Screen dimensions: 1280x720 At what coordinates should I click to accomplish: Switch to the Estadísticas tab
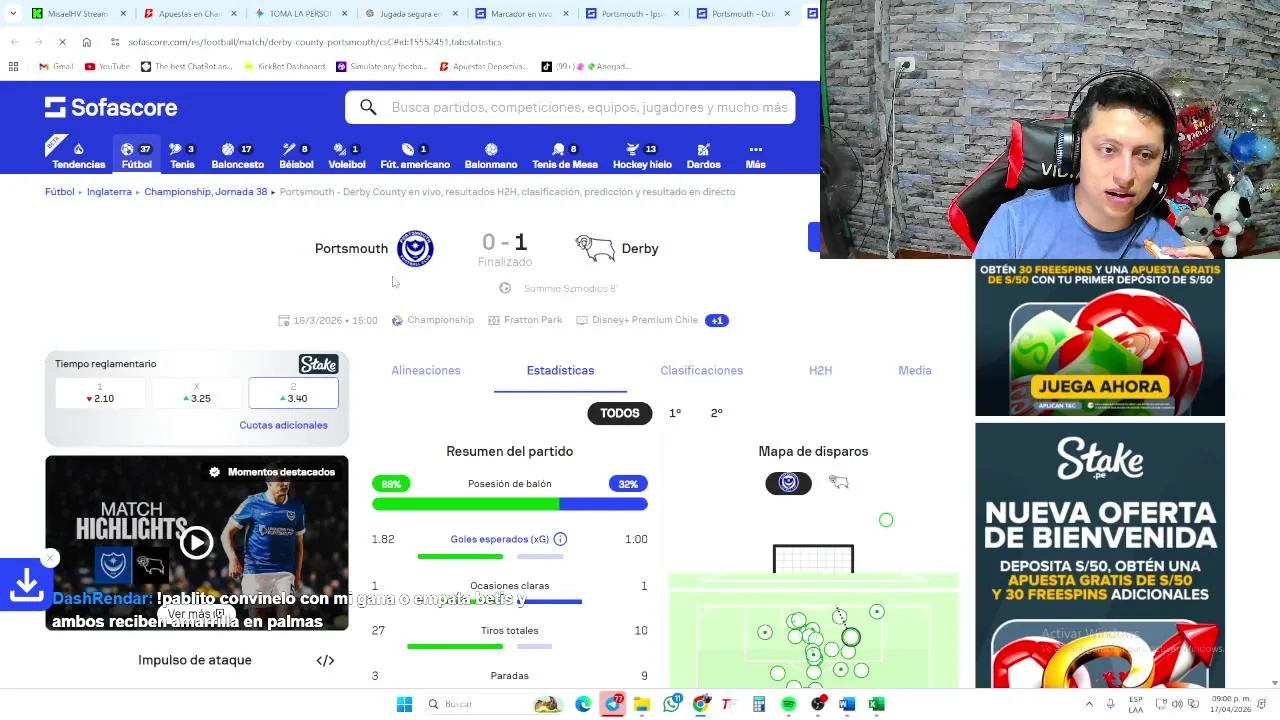click(560, 370)
